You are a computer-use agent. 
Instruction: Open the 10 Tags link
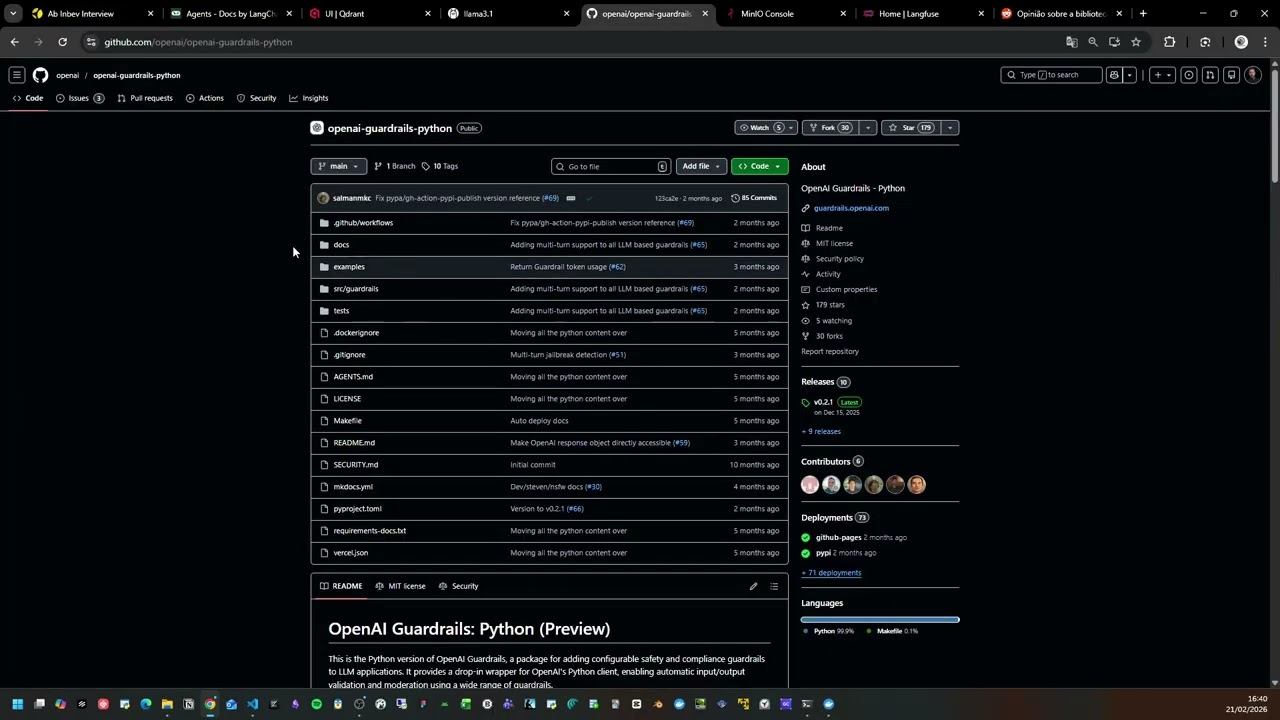click(x=440, y=166)
